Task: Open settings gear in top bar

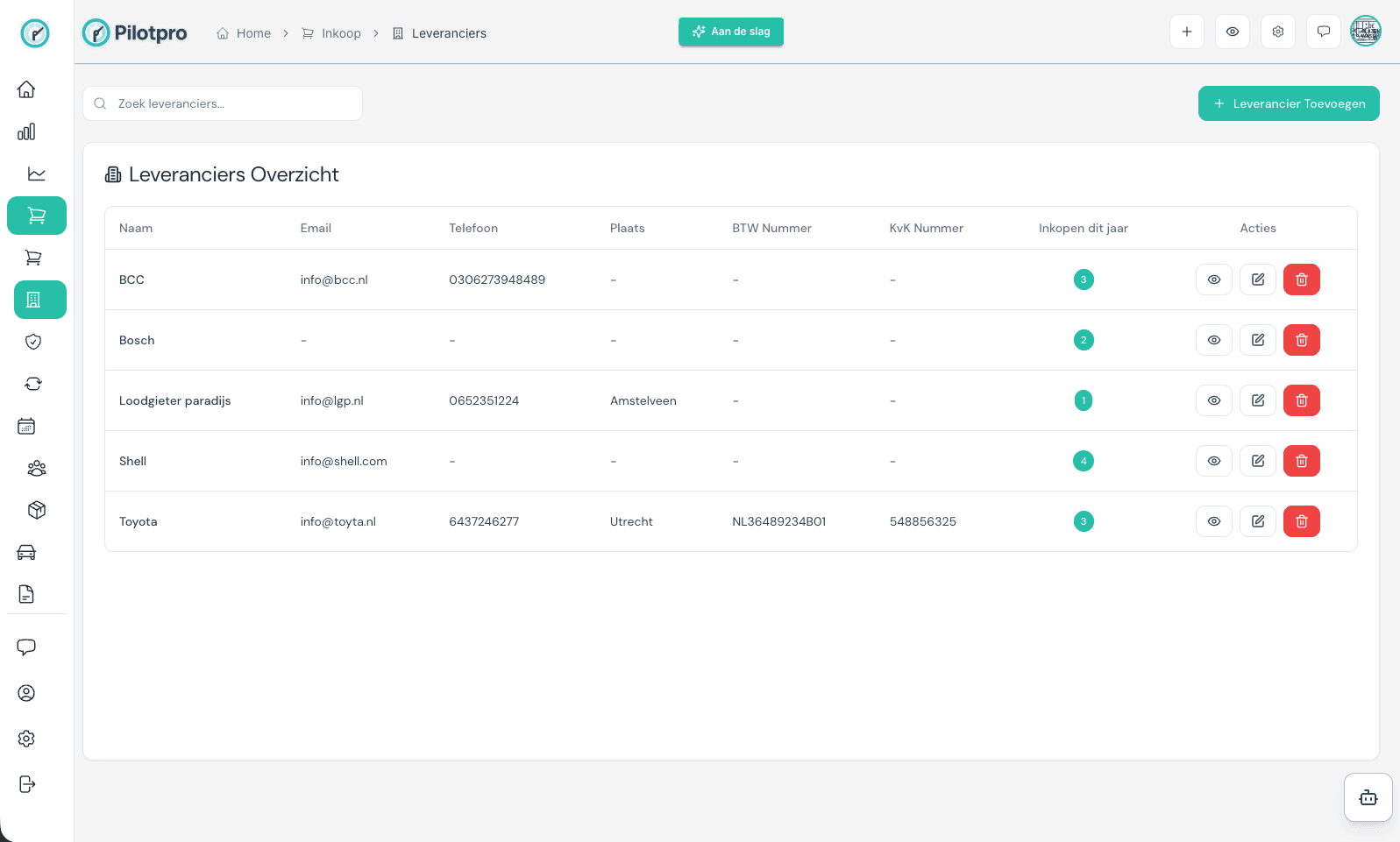Action: (x=1277, y=32)
